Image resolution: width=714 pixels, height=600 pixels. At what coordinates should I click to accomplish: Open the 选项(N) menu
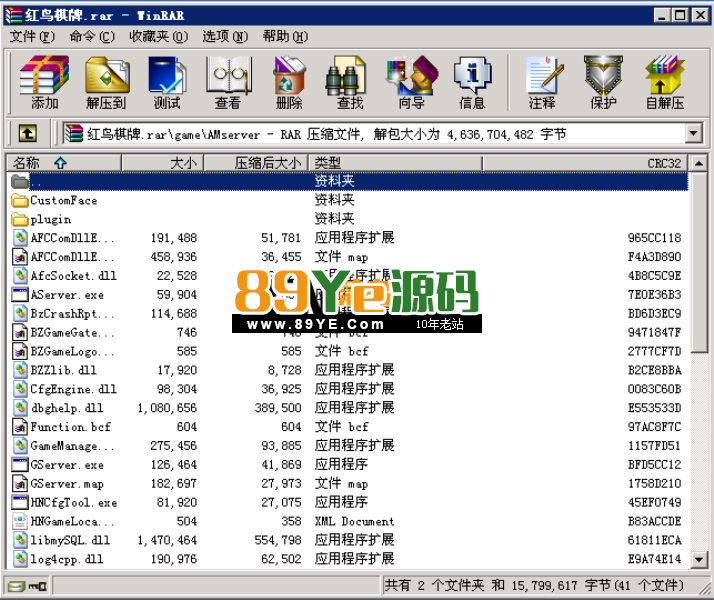[225, 36]
